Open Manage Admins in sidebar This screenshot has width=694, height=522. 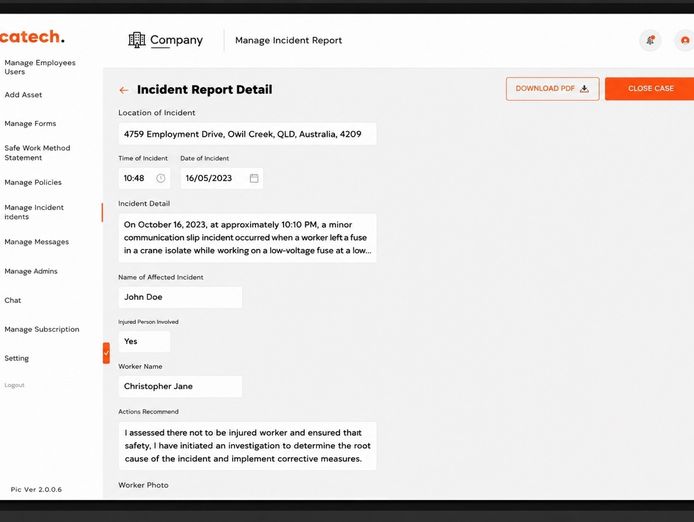coord(31,271)
